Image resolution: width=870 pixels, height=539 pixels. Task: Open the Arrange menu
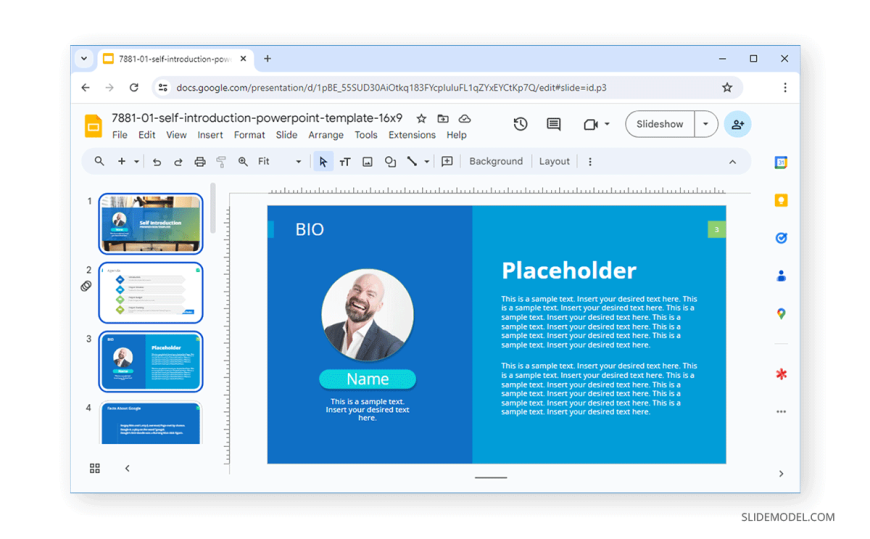tap(325, 135)
